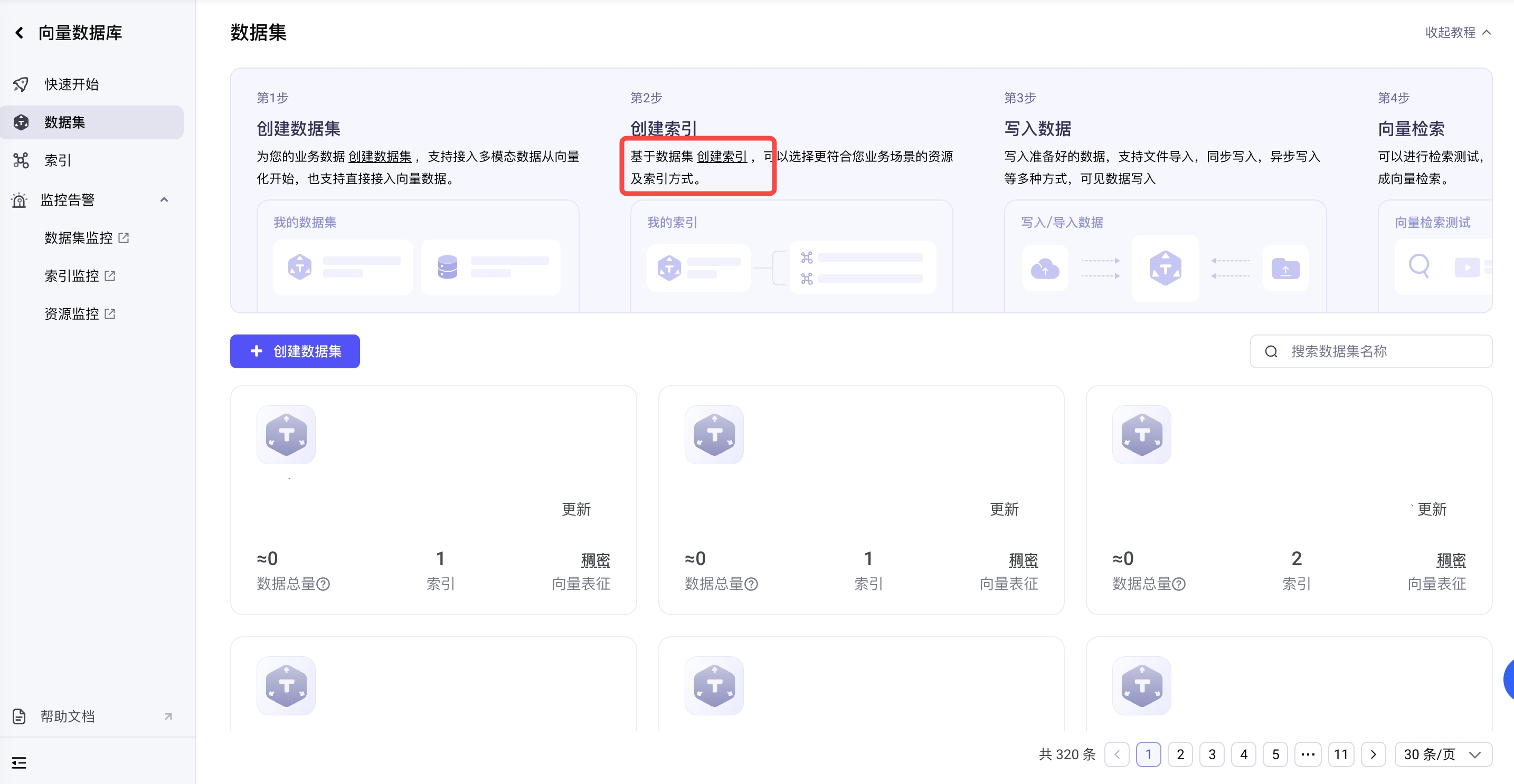Collapse the 监控告警 sidebar section
This screenshot has width=1514, height=784.
click(164, 200)
